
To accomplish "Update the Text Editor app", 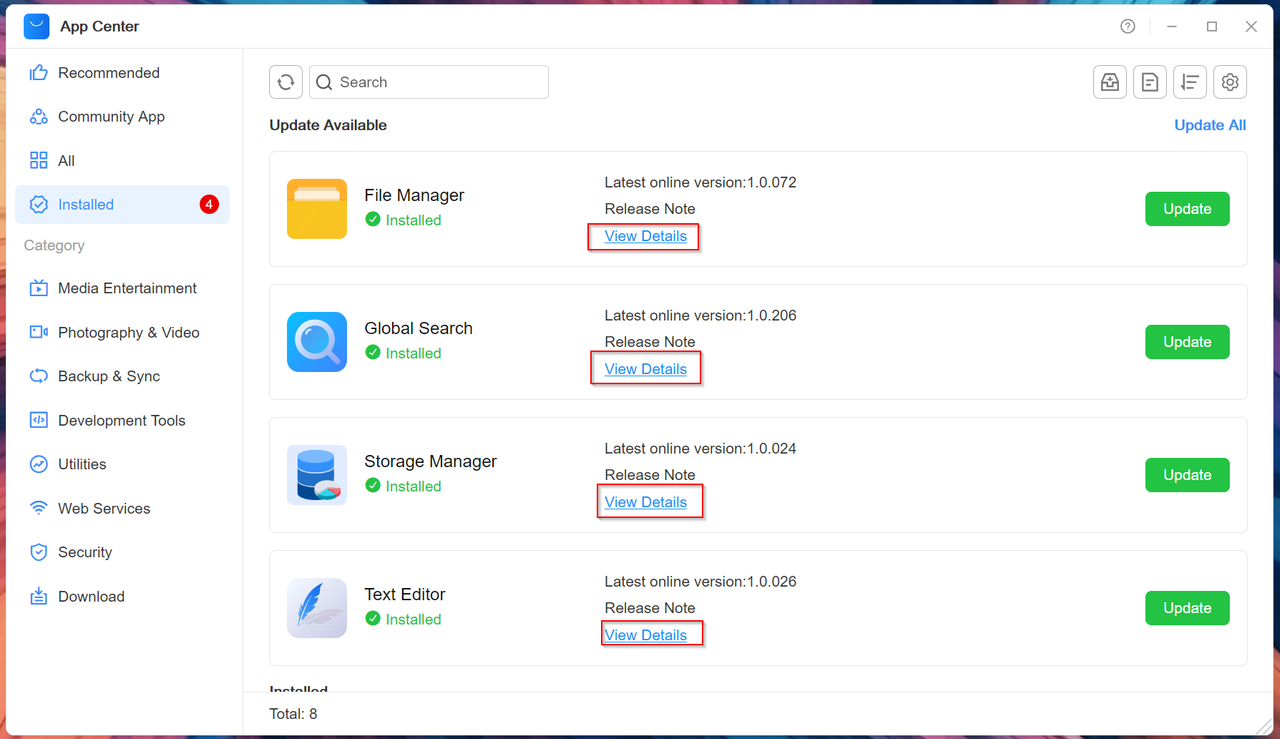I will tap(1187, 608).
